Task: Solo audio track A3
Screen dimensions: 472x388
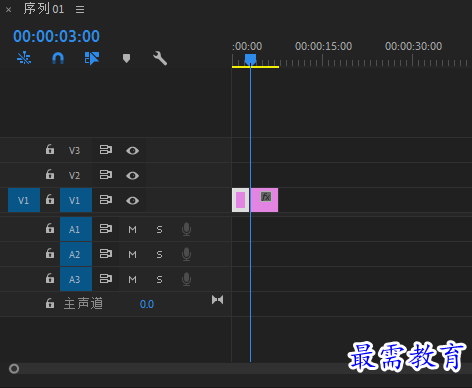Action: pyautogui.click(x=159, y=279)
